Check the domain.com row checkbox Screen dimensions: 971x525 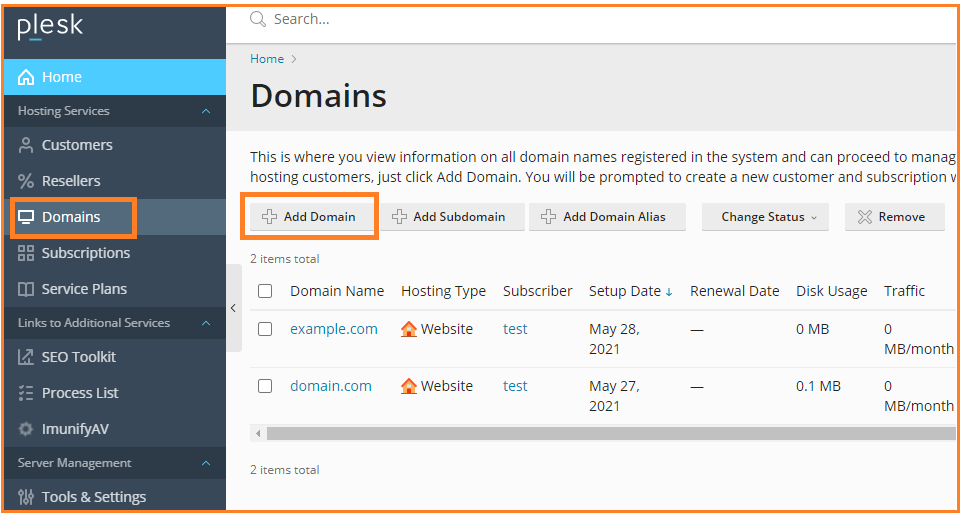click(x=265, y=386)
